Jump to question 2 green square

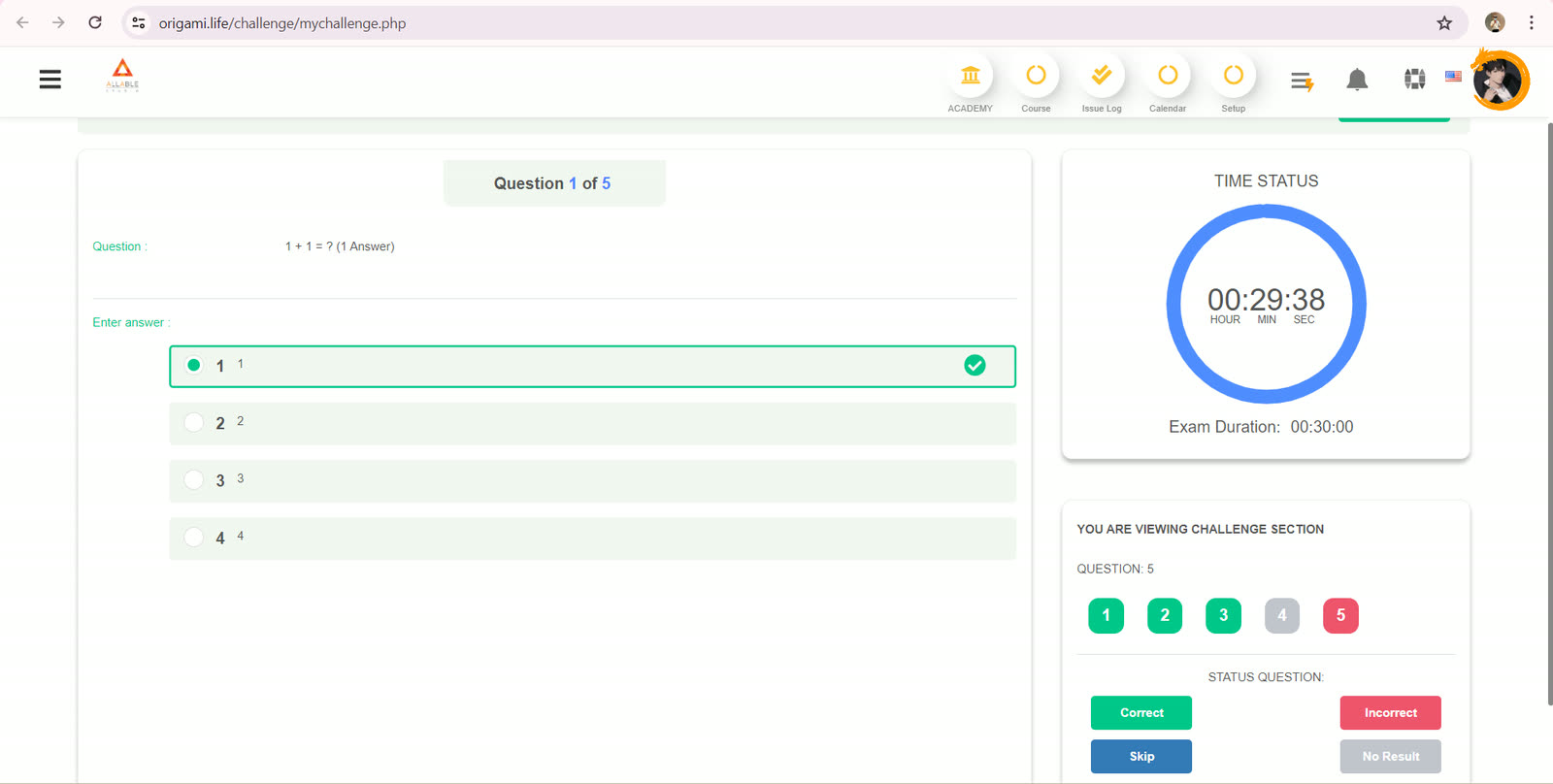(x=1165, y=615)
